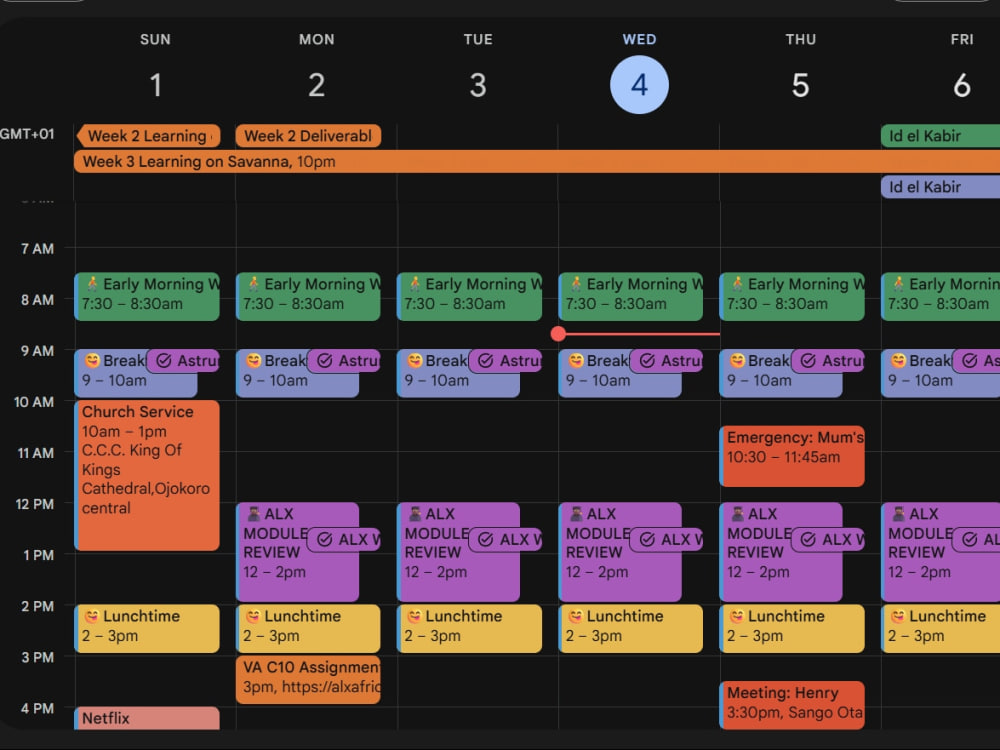
Task: Open Friday Lunchtime 2 – 3pm event
Action: click(x=940, y=628)
